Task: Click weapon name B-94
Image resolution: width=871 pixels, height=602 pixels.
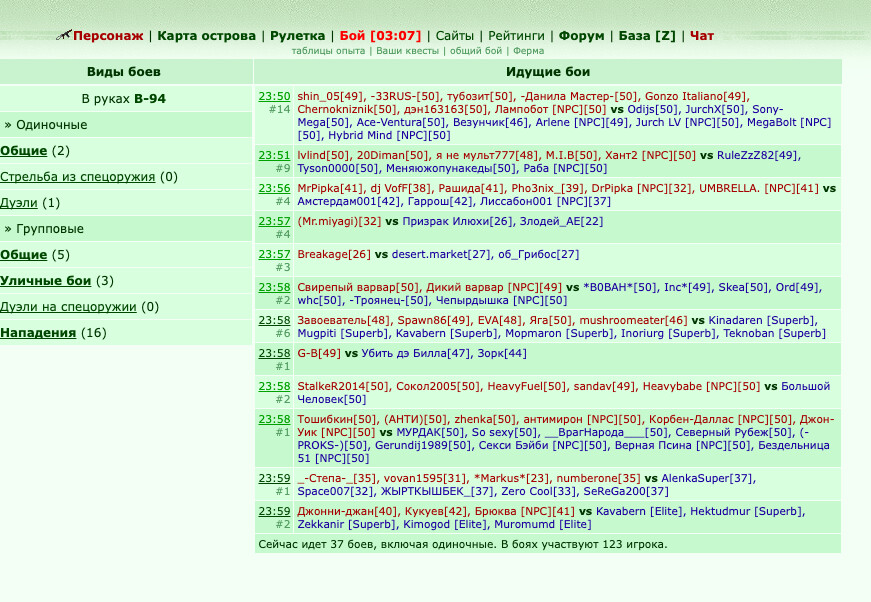Action: (x=150, y=99)
